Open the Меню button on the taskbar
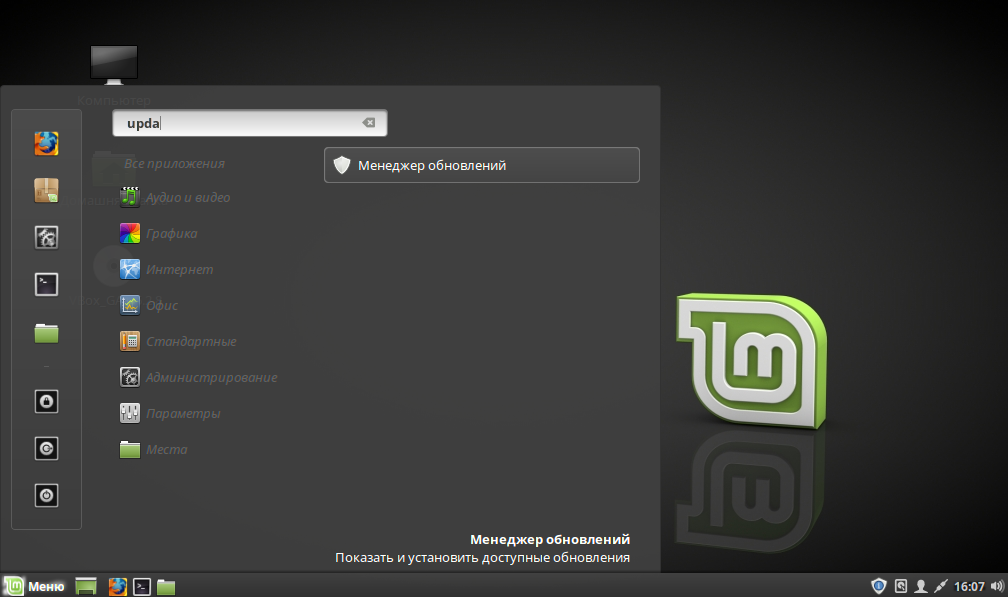1008x597 pixels. pos(33,585)
